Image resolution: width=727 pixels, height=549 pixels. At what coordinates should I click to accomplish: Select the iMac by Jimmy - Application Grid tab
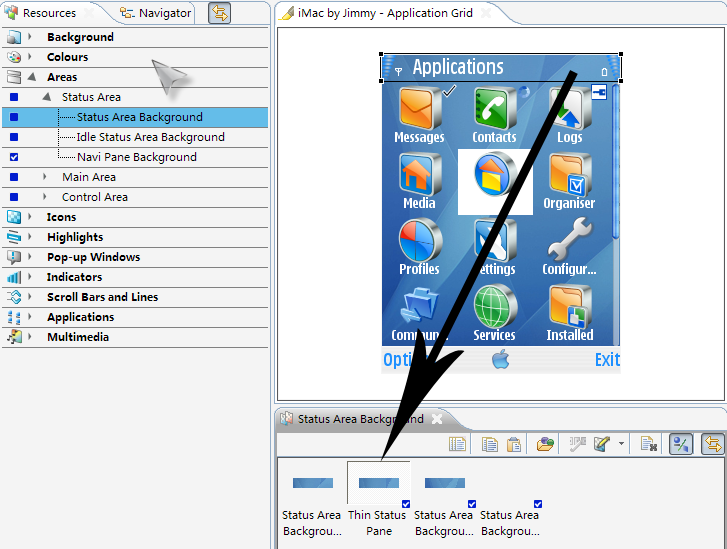385,13
